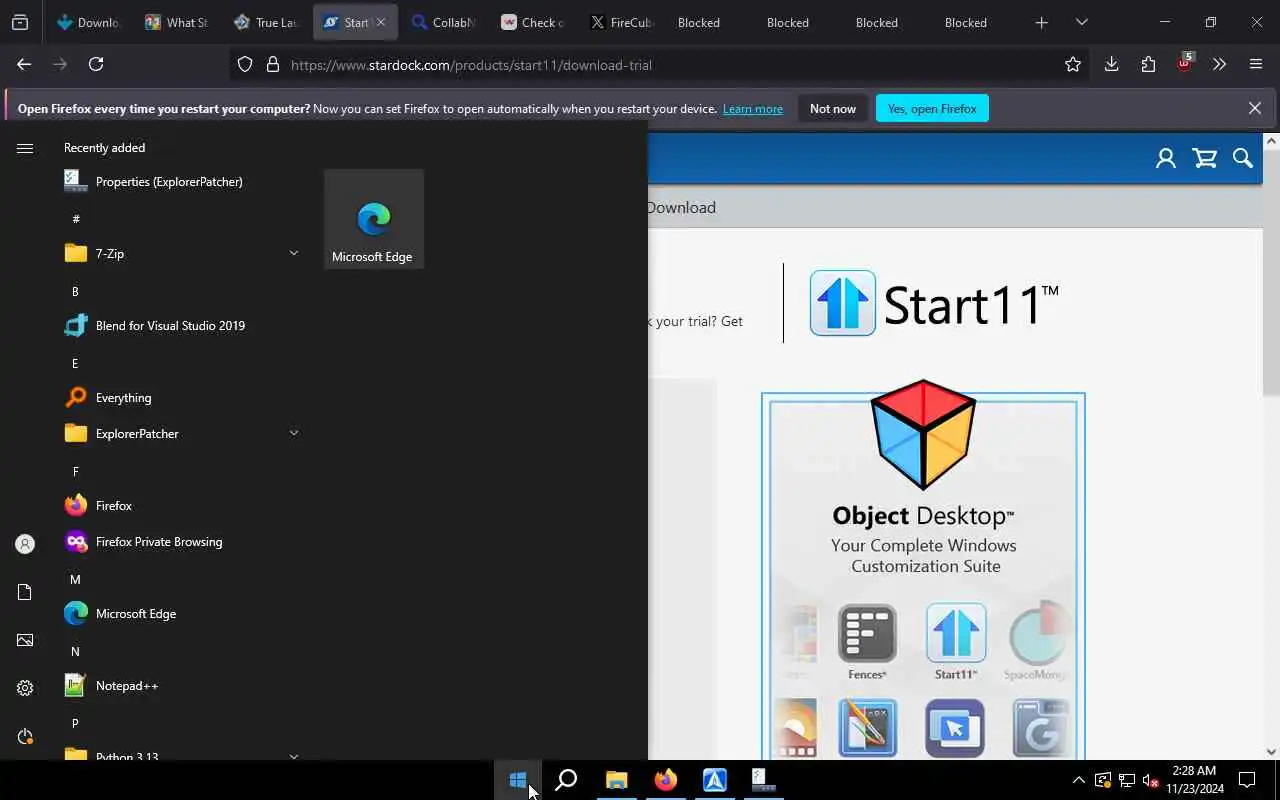The image size is (1280, 800).
Task: Open Stardock shopping cart
Action: [x=1205, y=158]
